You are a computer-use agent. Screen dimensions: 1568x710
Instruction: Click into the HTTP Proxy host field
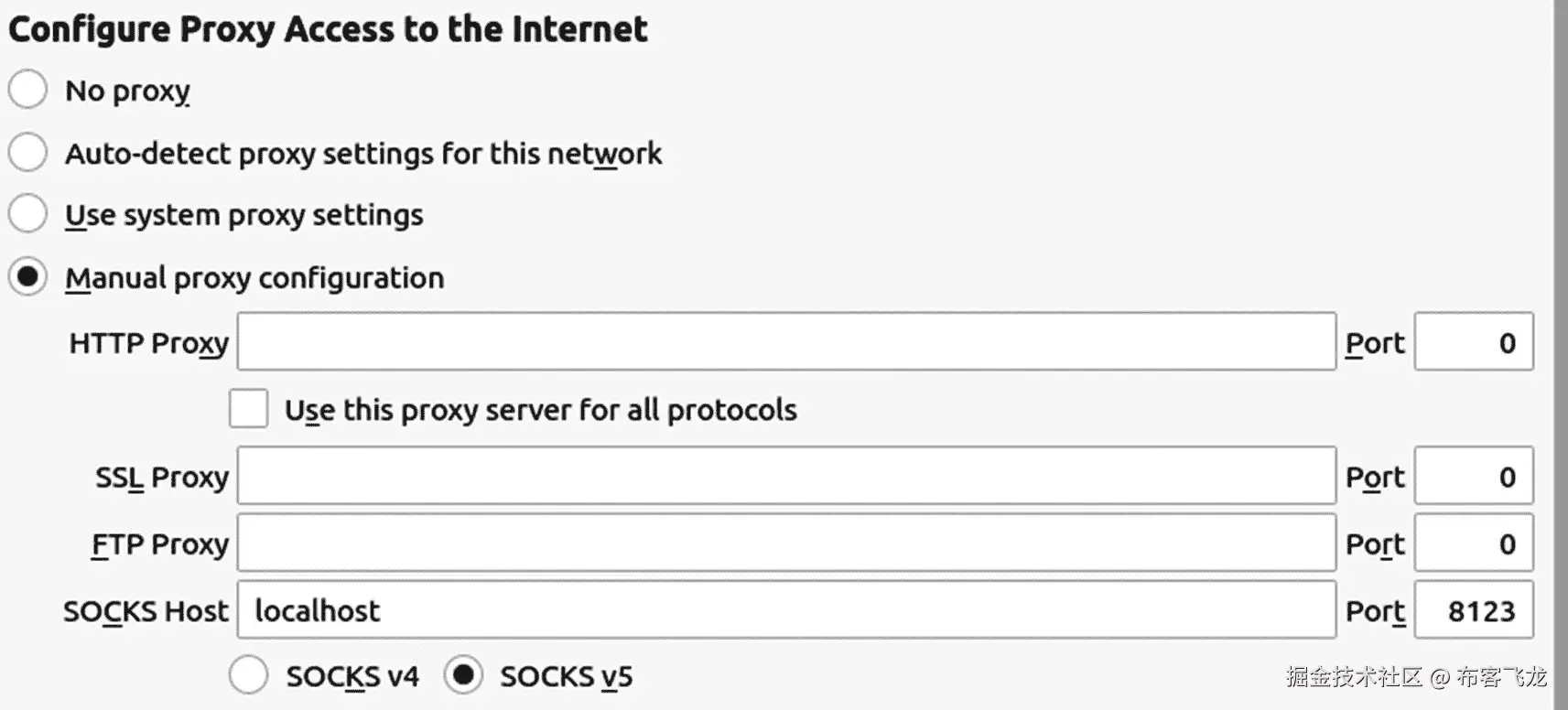point(785,342)
